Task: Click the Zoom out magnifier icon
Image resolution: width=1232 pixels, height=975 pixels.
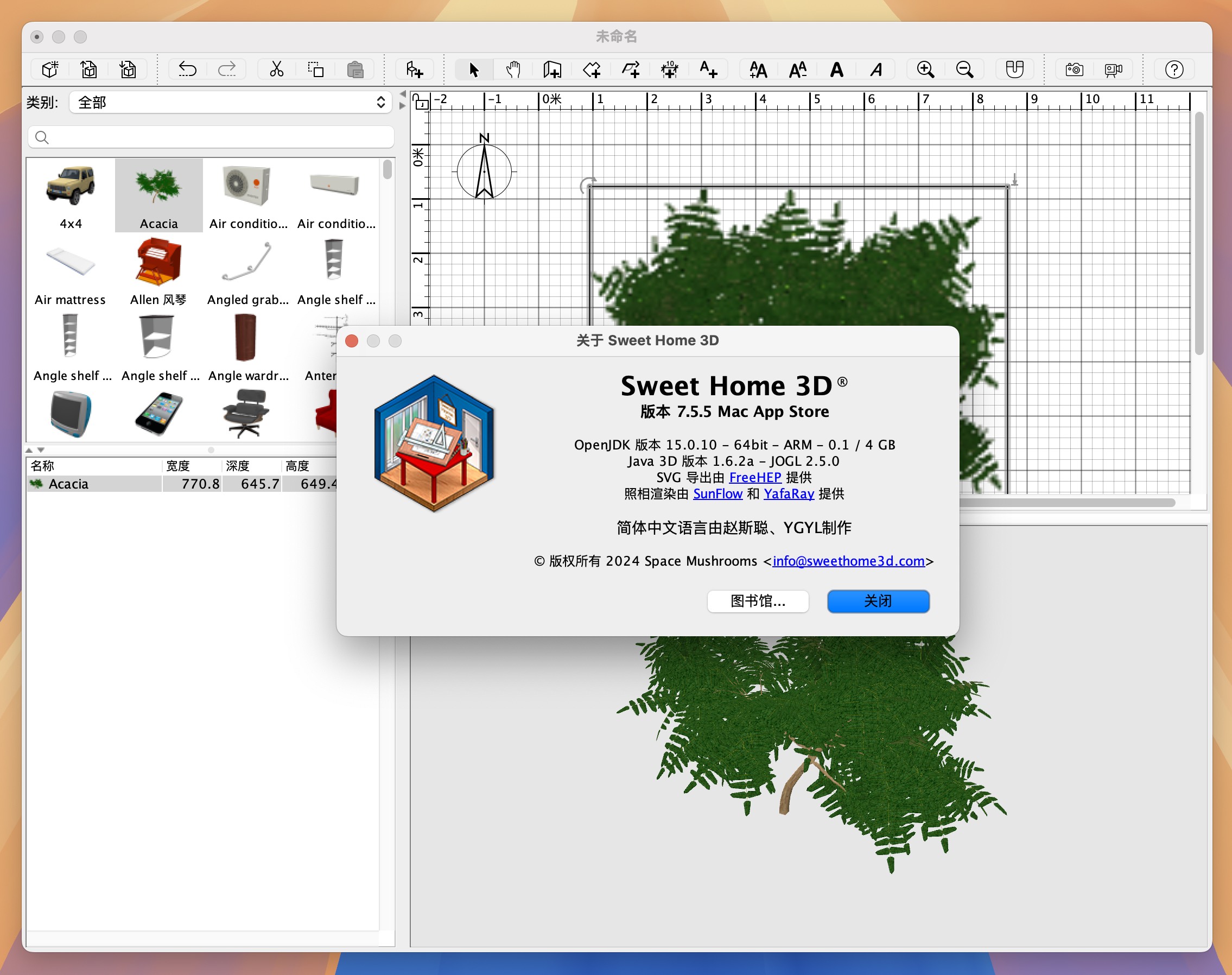Action: point(965,69)
